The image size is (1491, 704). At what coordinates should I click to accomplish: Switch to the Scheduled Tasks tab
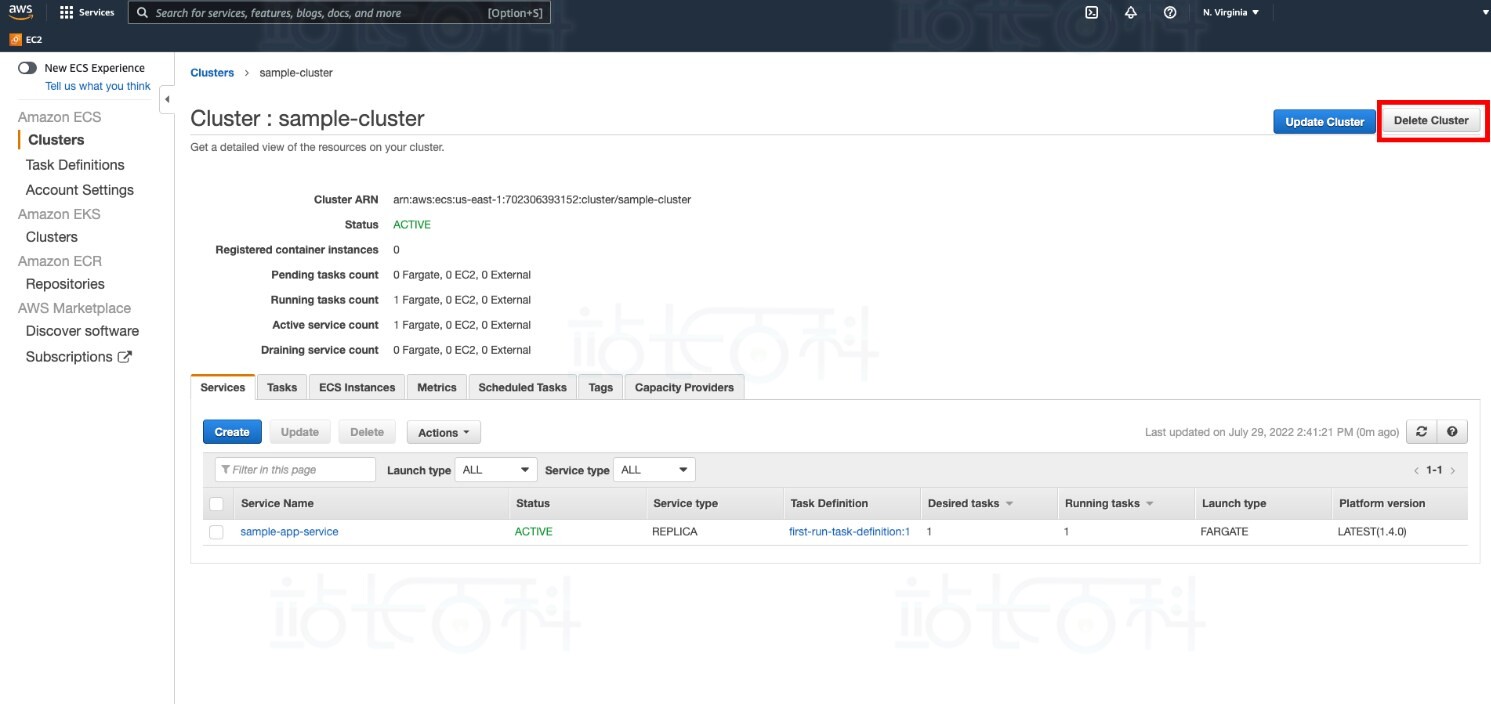pos(522,387)
